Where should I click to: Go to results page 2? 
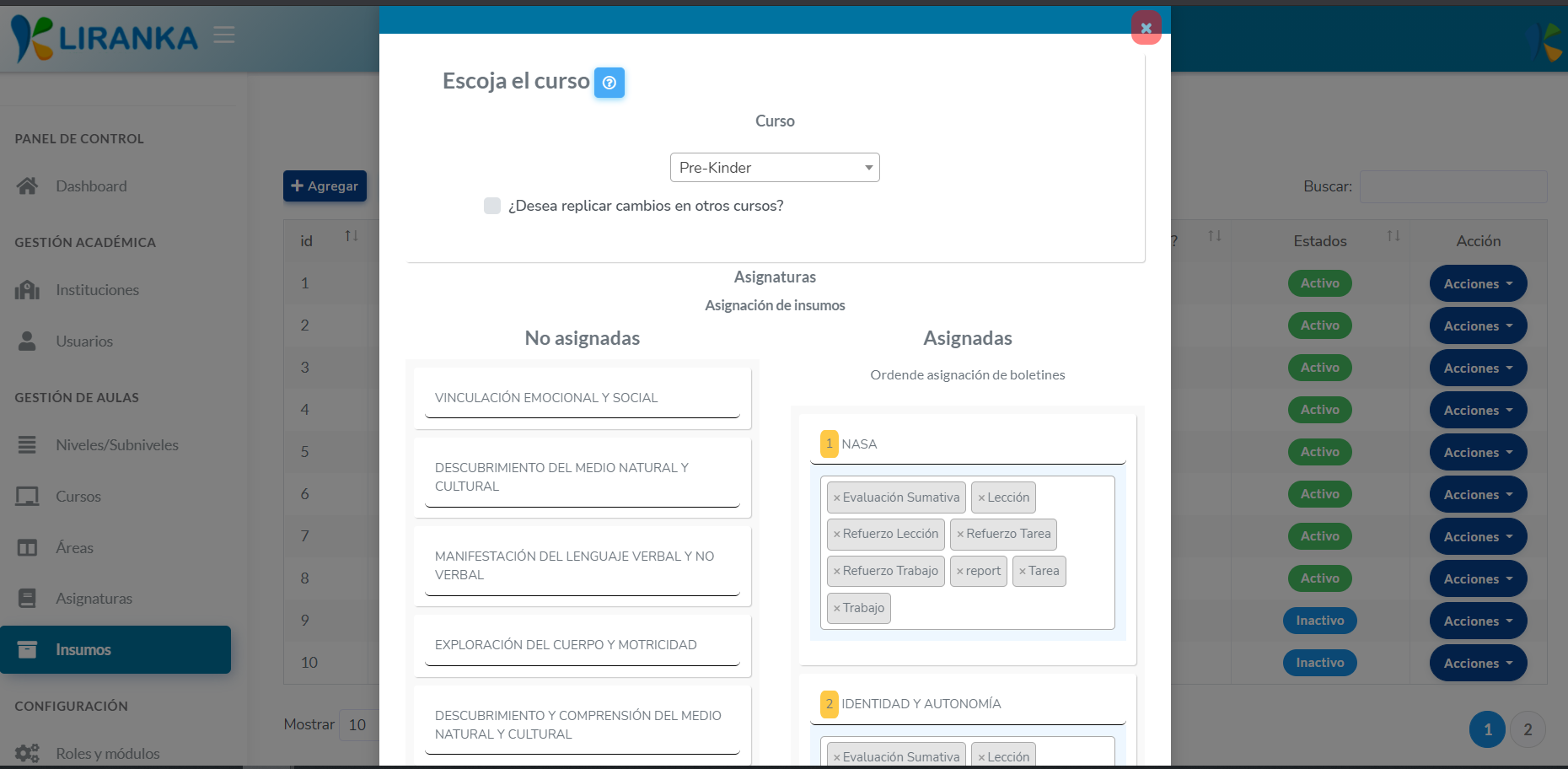click(1528, 729)
